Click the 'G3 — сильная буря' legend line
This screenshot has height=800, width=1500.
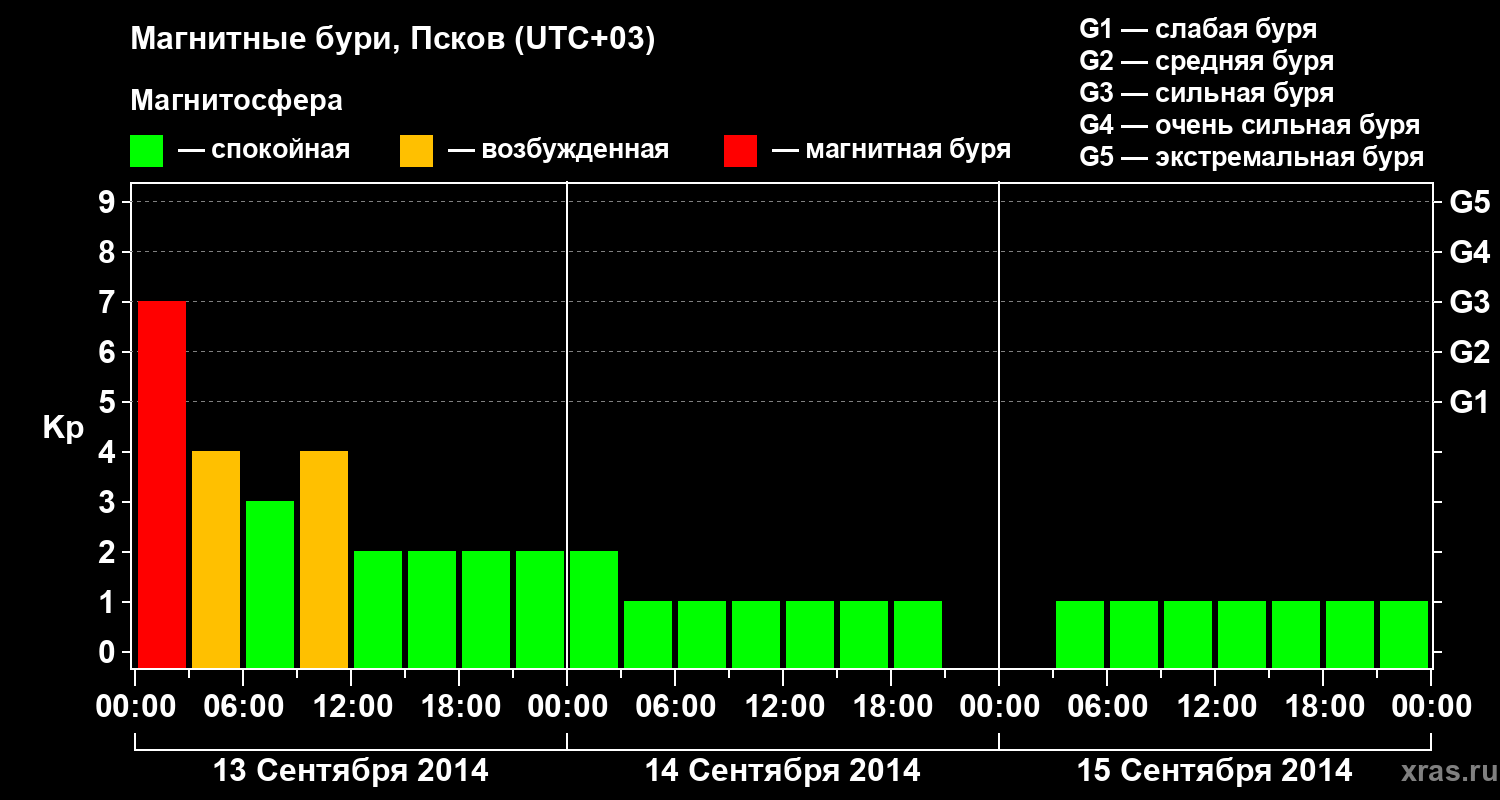pos(1207,93)
